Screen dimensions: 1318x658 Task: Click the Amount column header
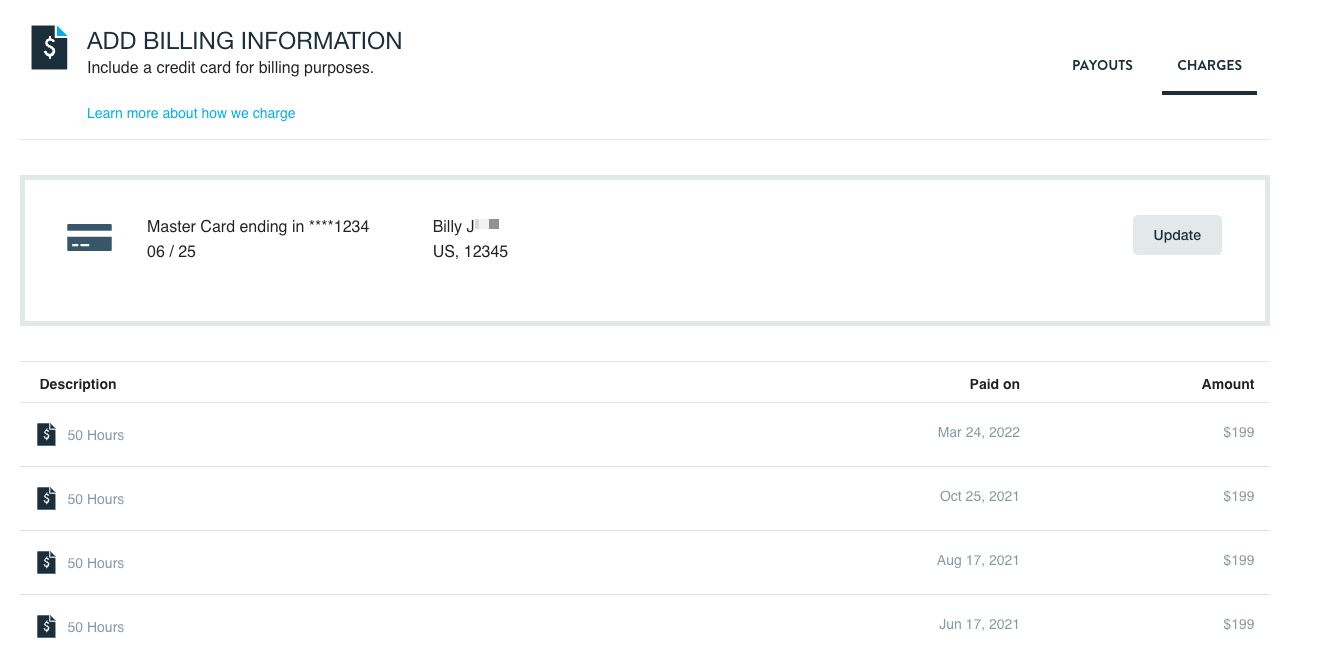point(1227,384)
